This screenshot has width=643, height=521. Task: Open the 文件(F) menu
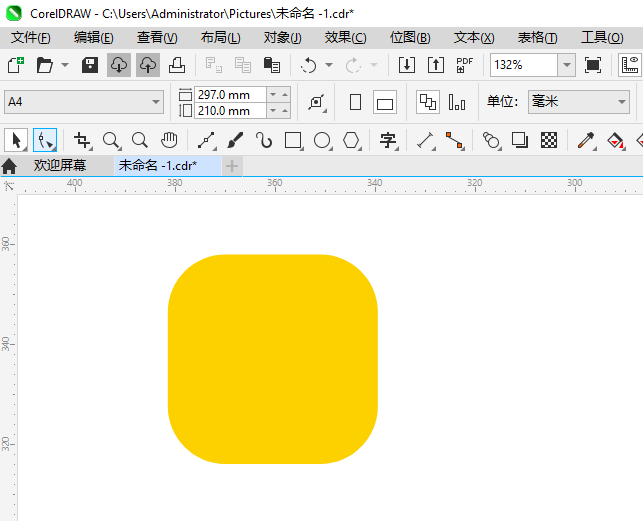point(31,38)
